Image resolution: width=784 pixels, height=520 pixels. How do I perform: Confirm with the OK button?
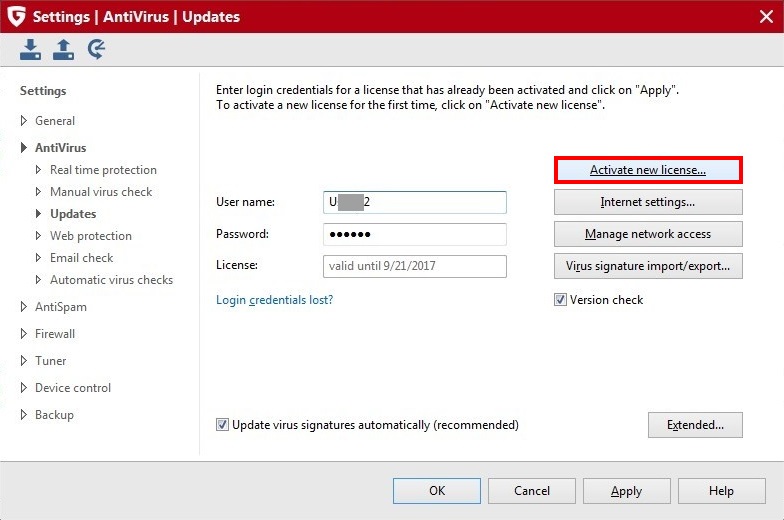click(437, 491)
